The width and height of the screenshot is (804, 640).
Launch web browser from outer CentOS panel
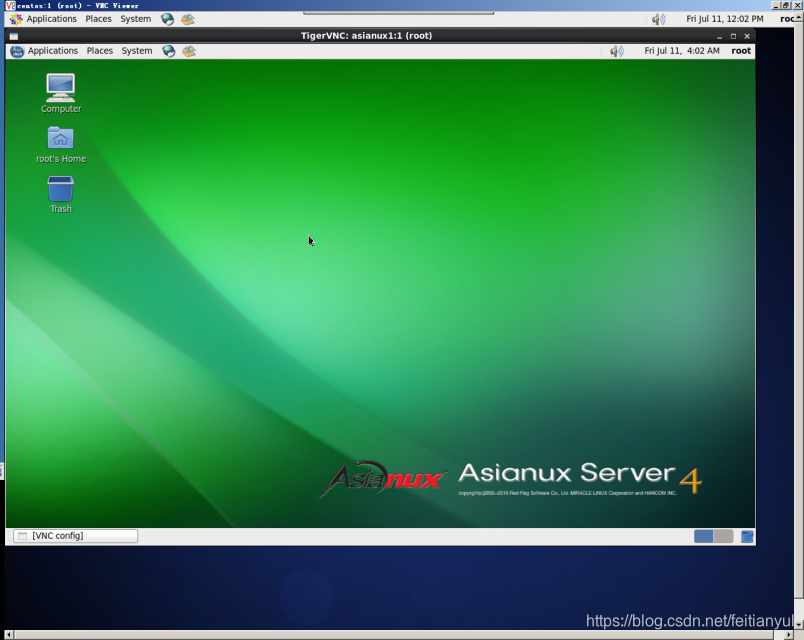[x=168, y=19]
